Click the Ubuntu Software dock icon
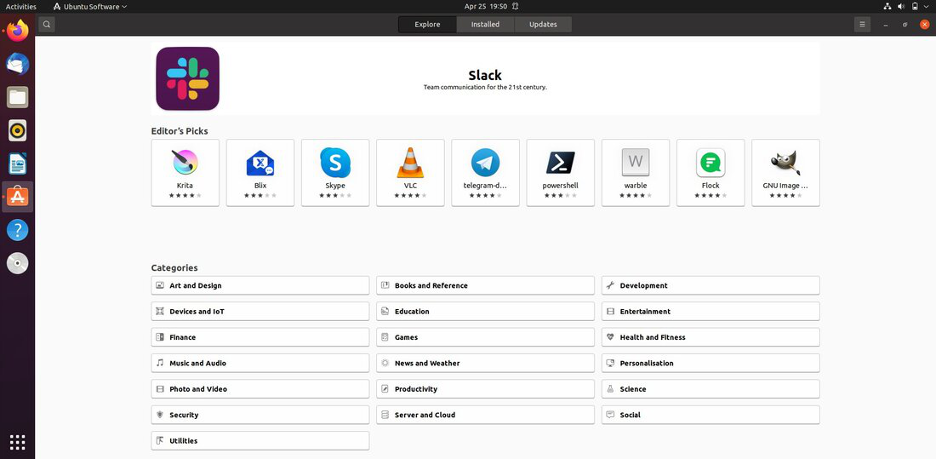 click(17, 196)
